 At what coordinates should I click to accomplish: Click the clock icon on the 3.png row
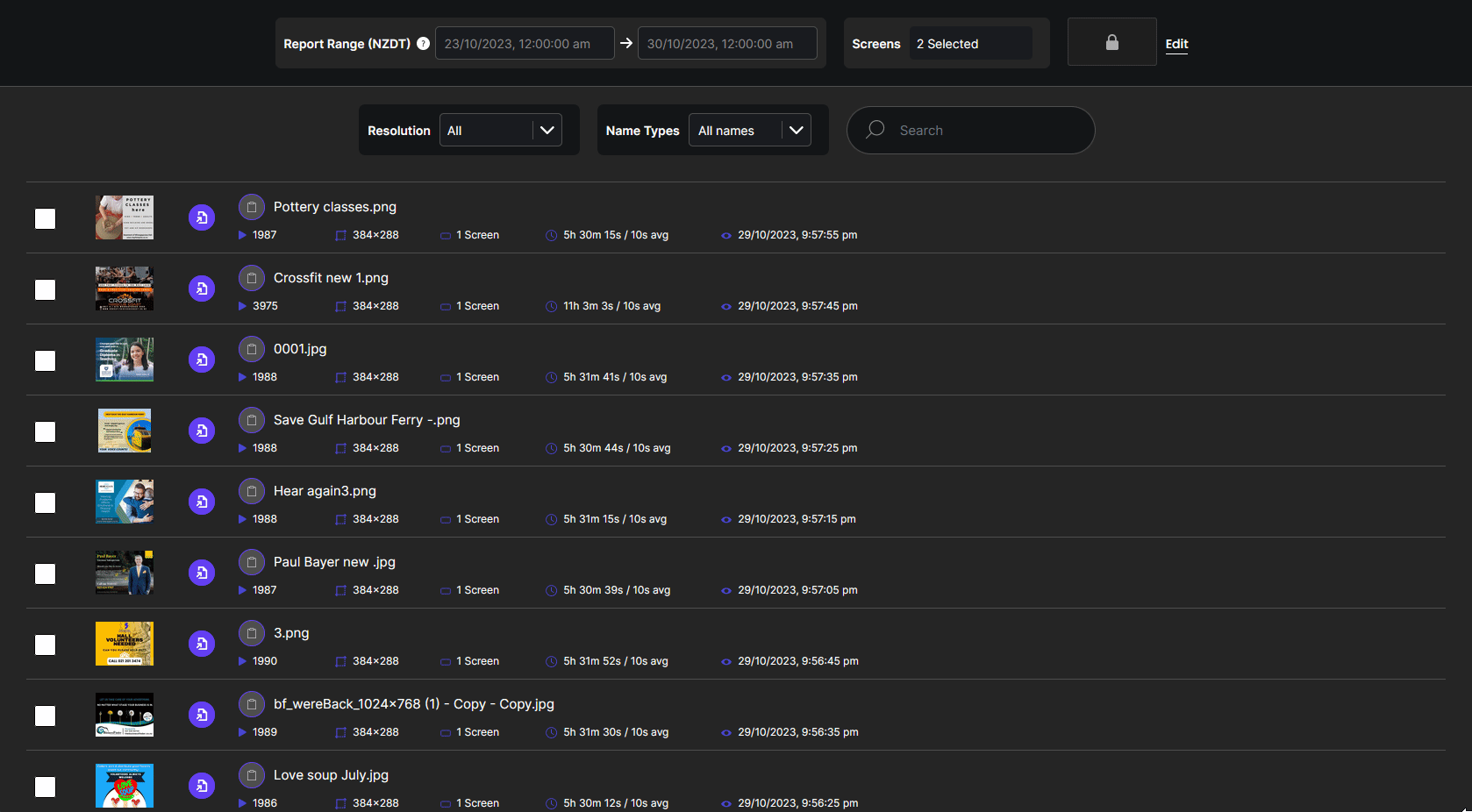coord(551,661)
